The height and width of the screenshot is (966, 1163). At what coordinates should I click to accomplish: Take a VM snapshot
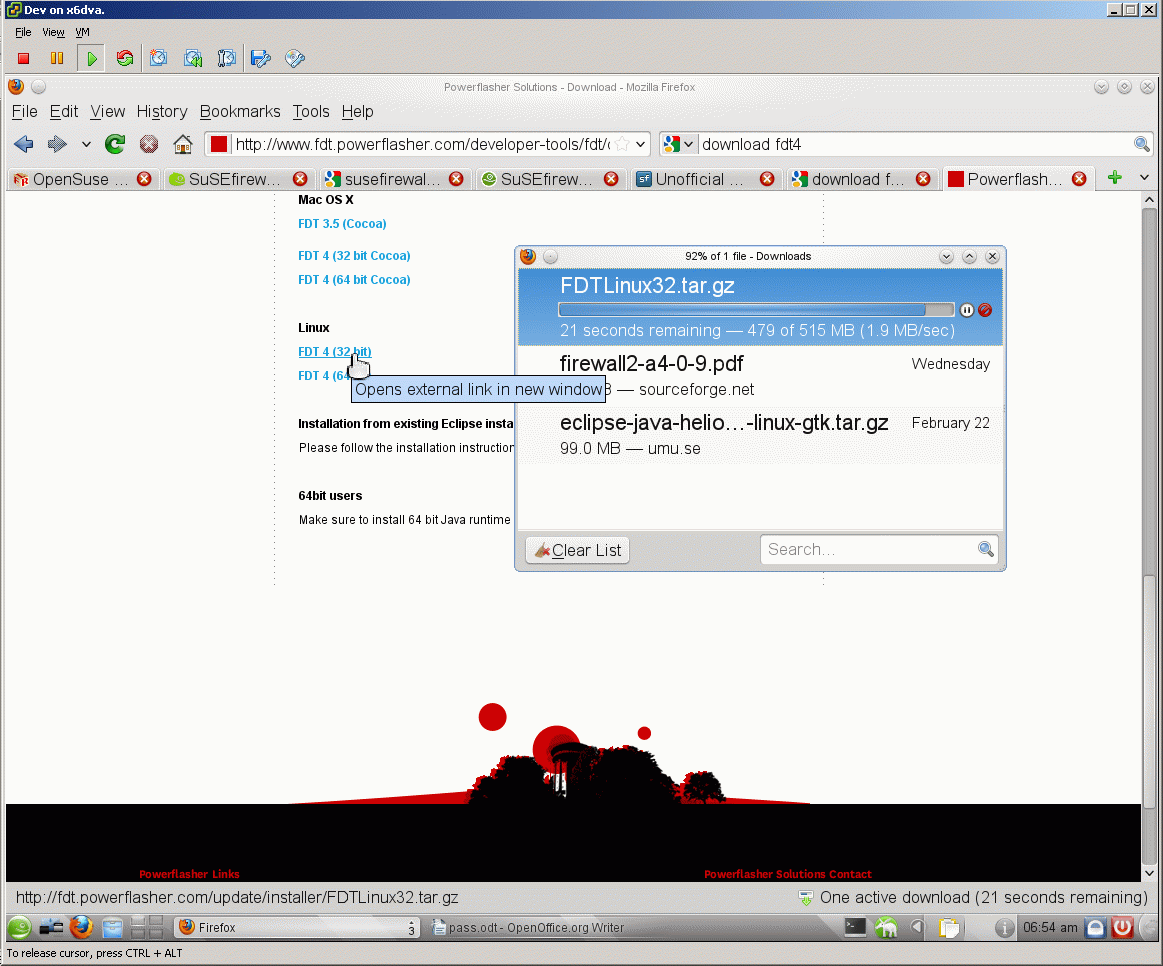click(159, 59)
